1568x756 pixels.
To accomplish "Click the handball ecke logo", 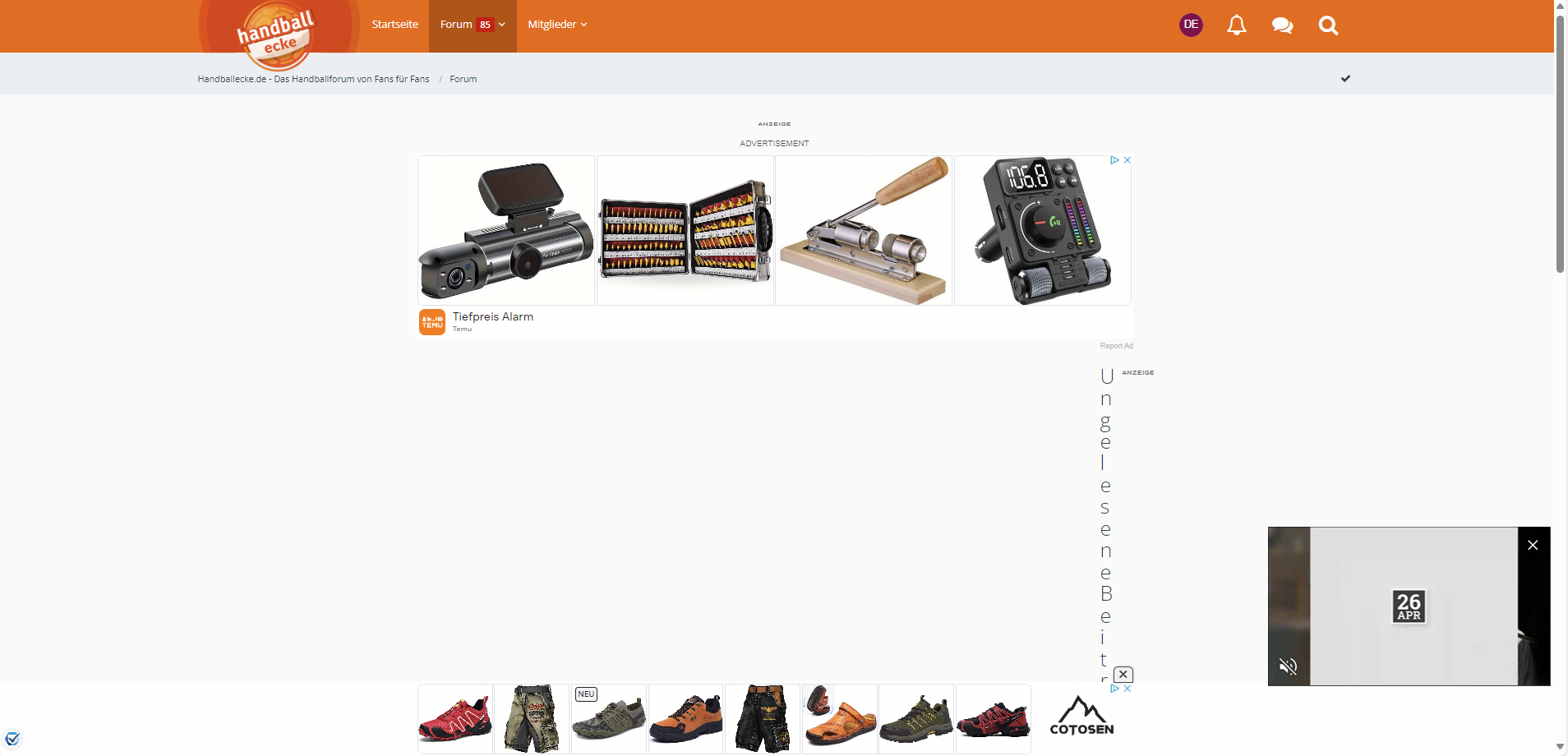I will 277,35.
